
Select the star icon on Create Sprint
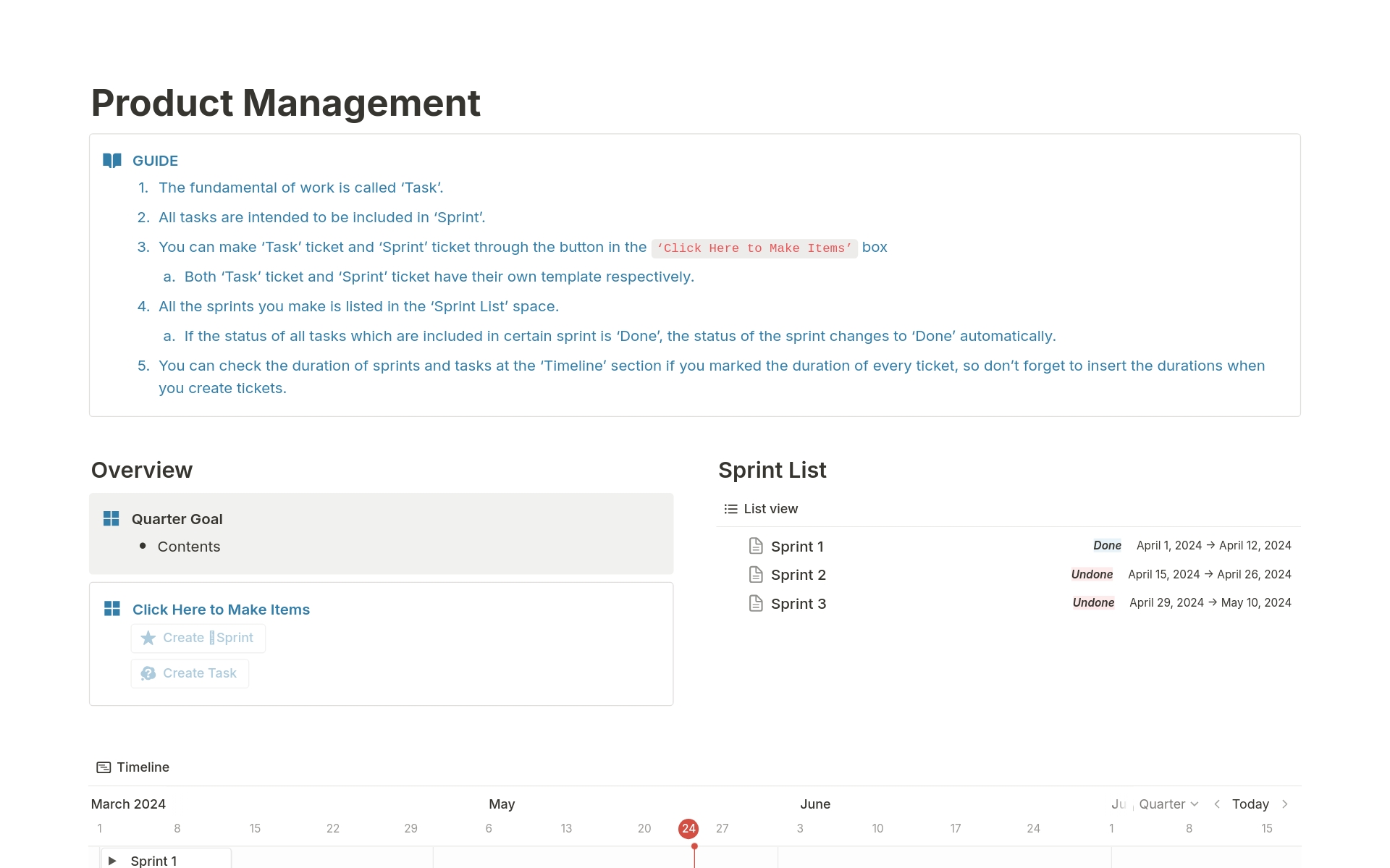(148, 638)
